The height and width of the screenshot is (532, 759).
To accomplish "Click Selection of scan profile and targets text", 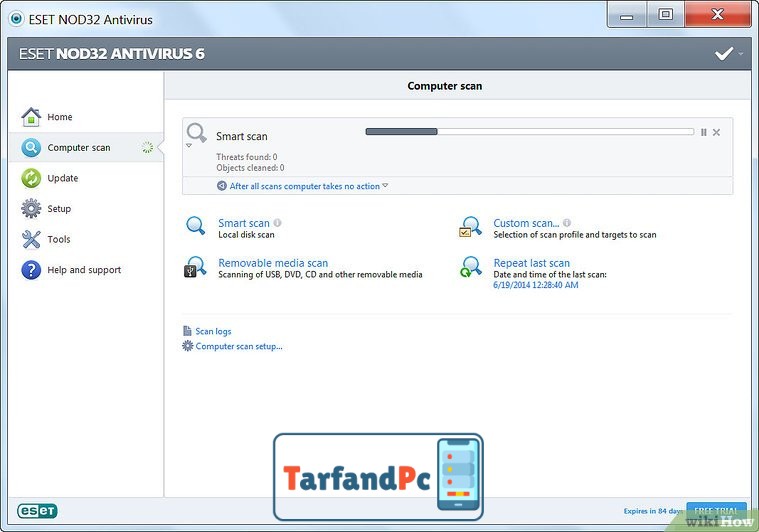I will pos(575,235).
